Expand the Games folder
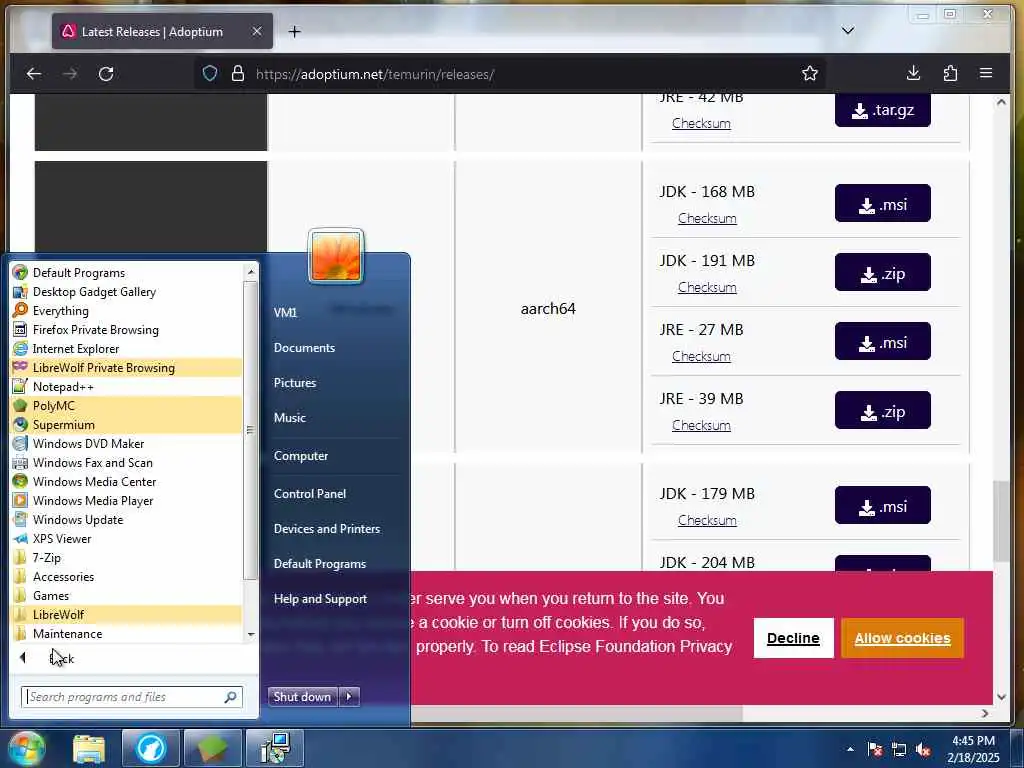This screenshot has height=768, width=1024. [x=51, y=594]
